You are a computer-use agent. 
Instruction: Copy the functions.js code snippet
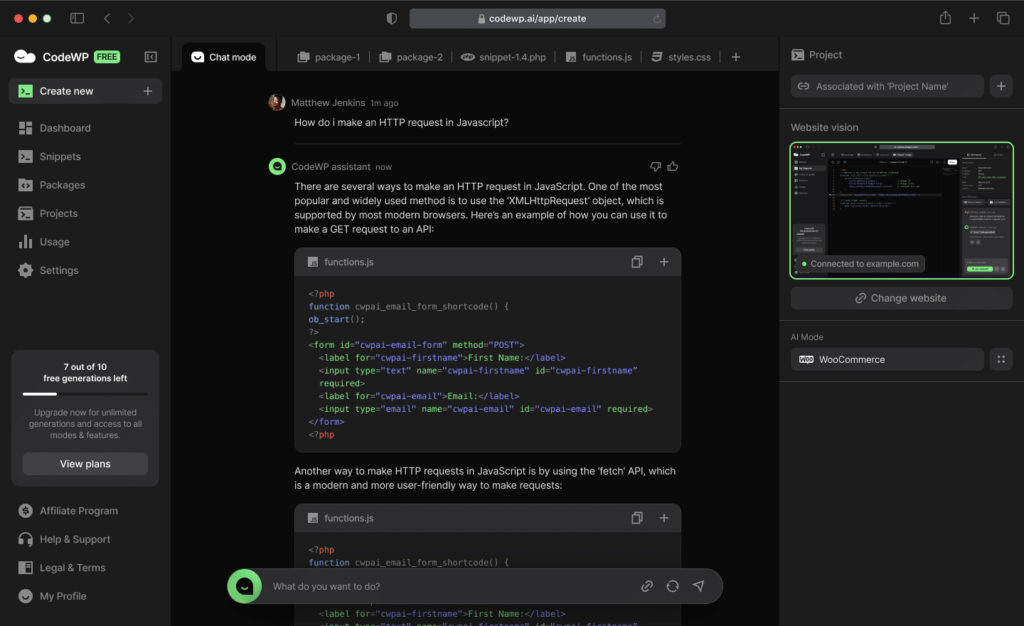point(637,261)
